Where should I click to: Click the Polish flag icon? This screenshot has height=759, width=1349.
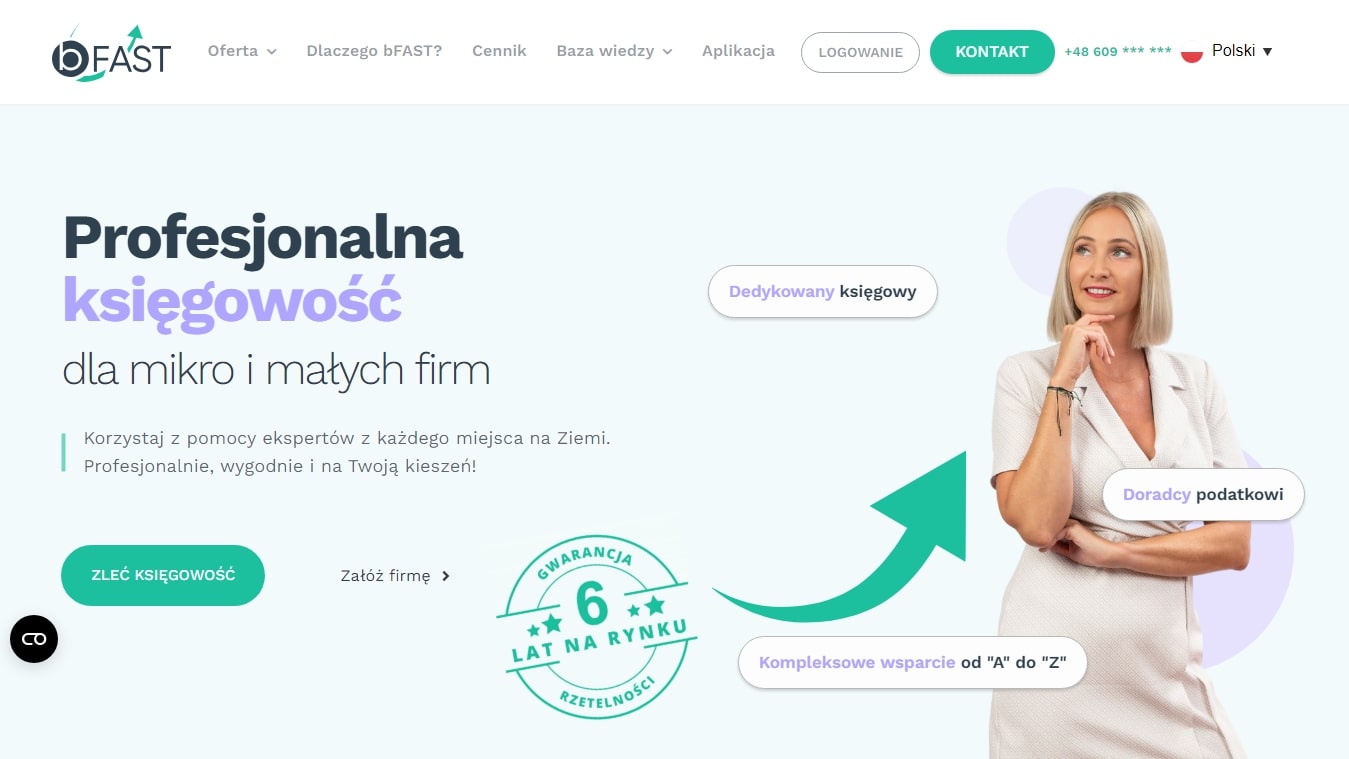[x=1191, y=51]
